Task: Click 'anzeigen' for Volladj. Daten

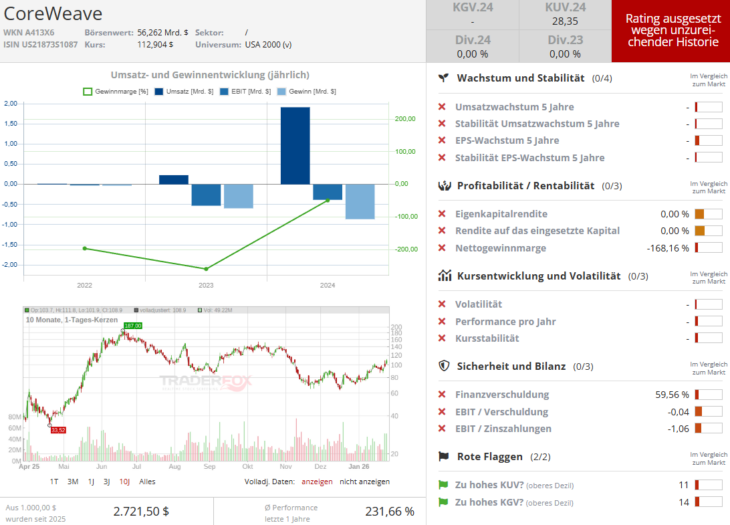Action: pos(318,481)
